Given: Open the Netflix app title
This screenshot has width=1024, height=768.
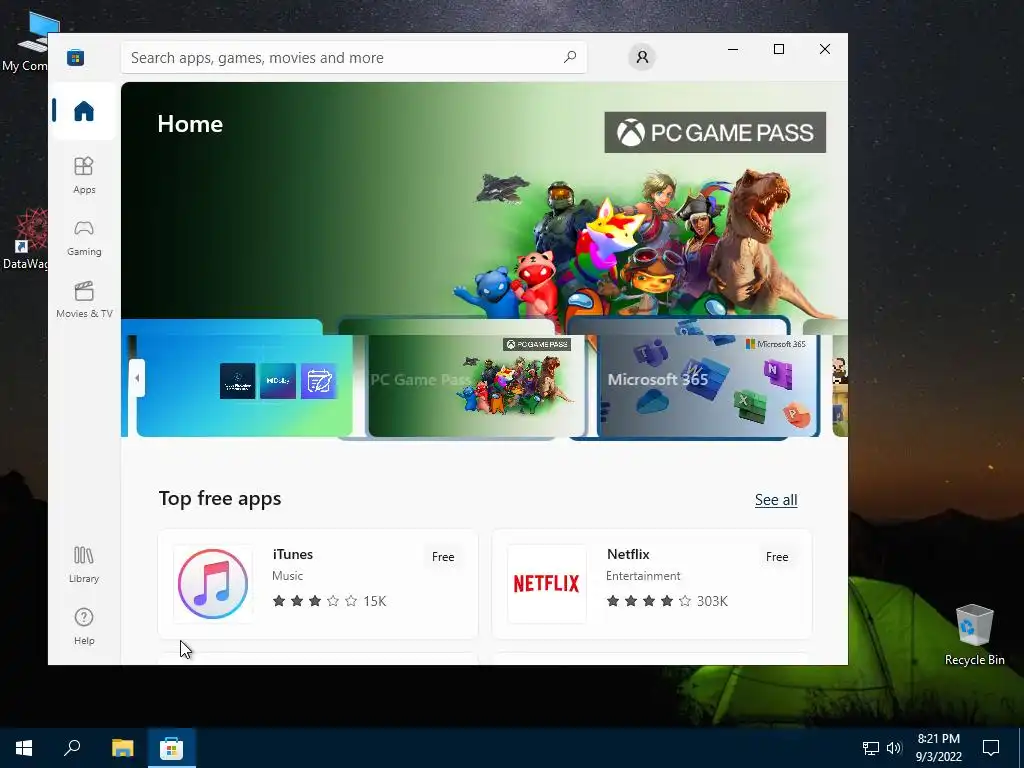Looking at the screenshot, I should point(628,554).
